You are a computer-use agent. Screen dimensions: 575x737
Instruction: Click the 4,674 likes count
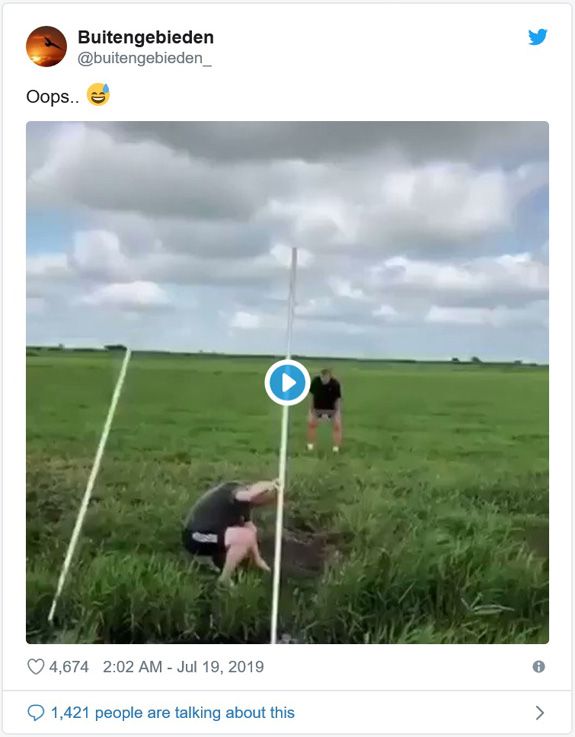tap(69, 666)
